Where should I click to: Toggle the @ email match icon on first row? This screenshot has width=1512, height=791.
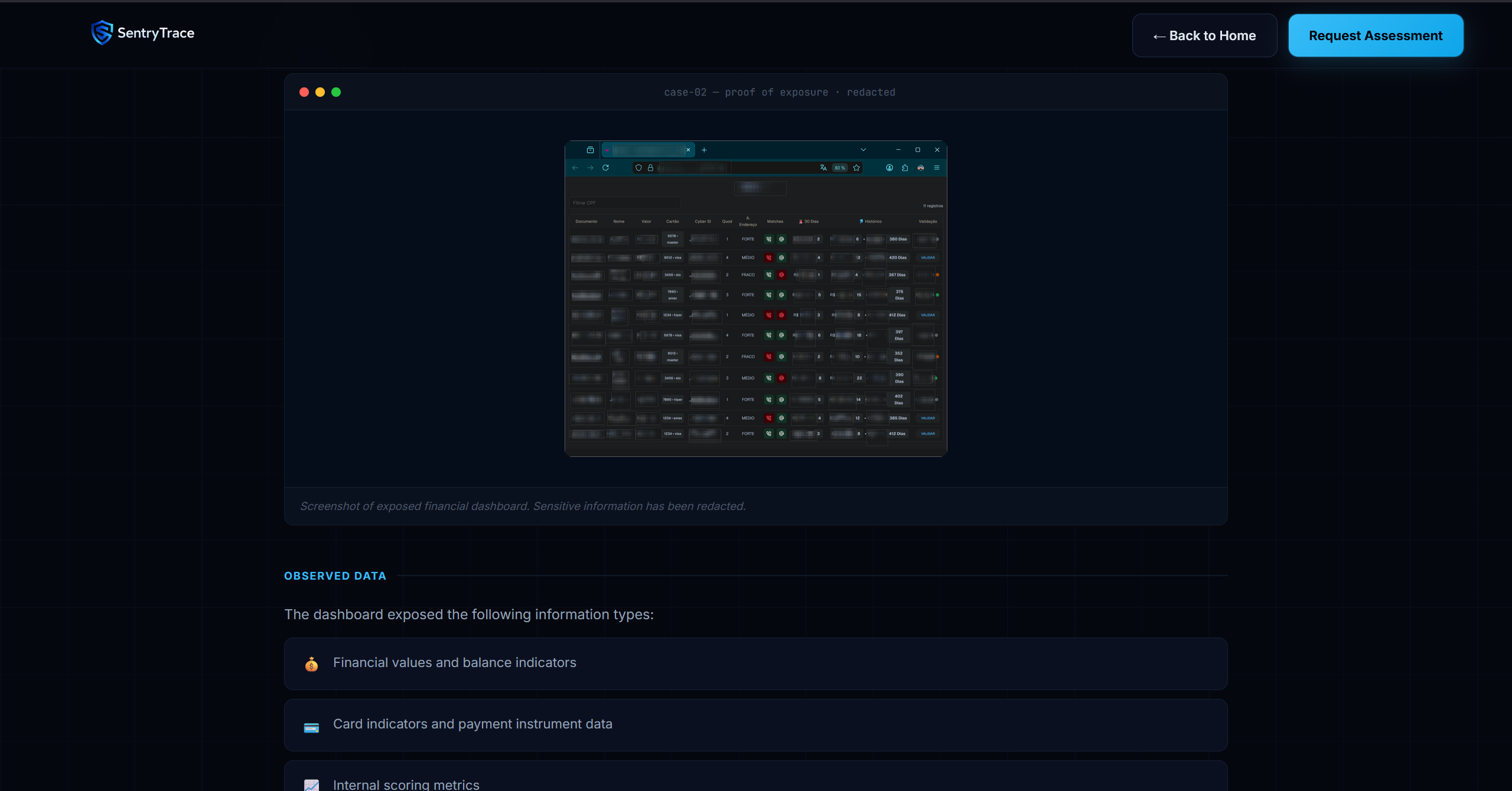[x=781, y=240]
